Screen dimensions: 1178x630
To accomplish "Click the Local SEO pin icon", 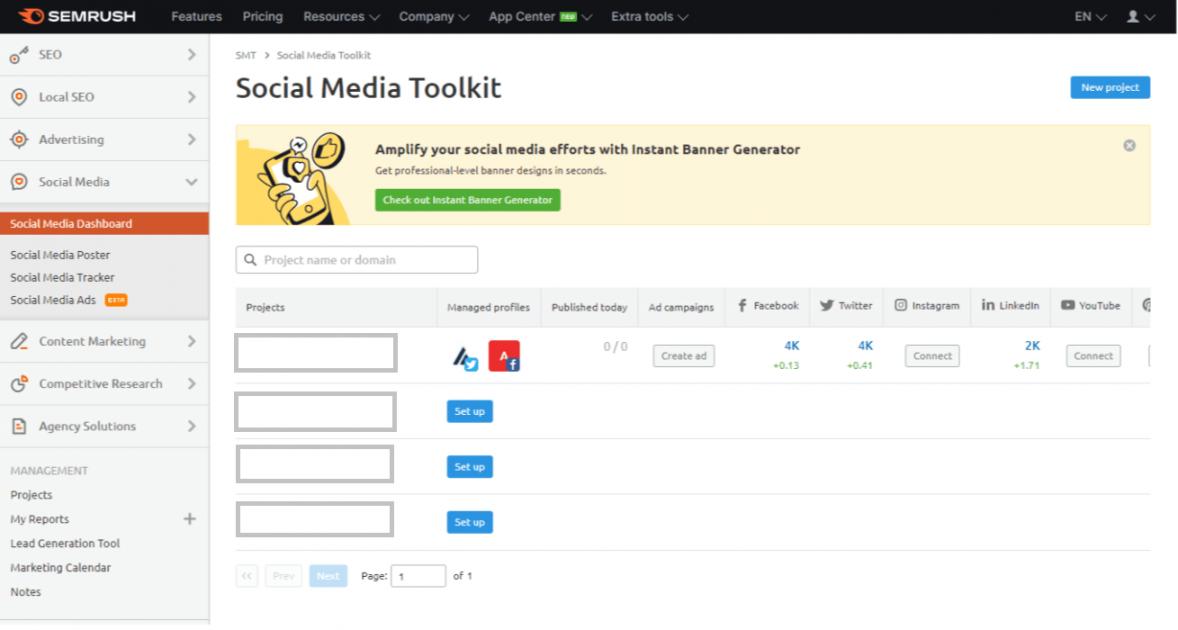I will point(18,97).
